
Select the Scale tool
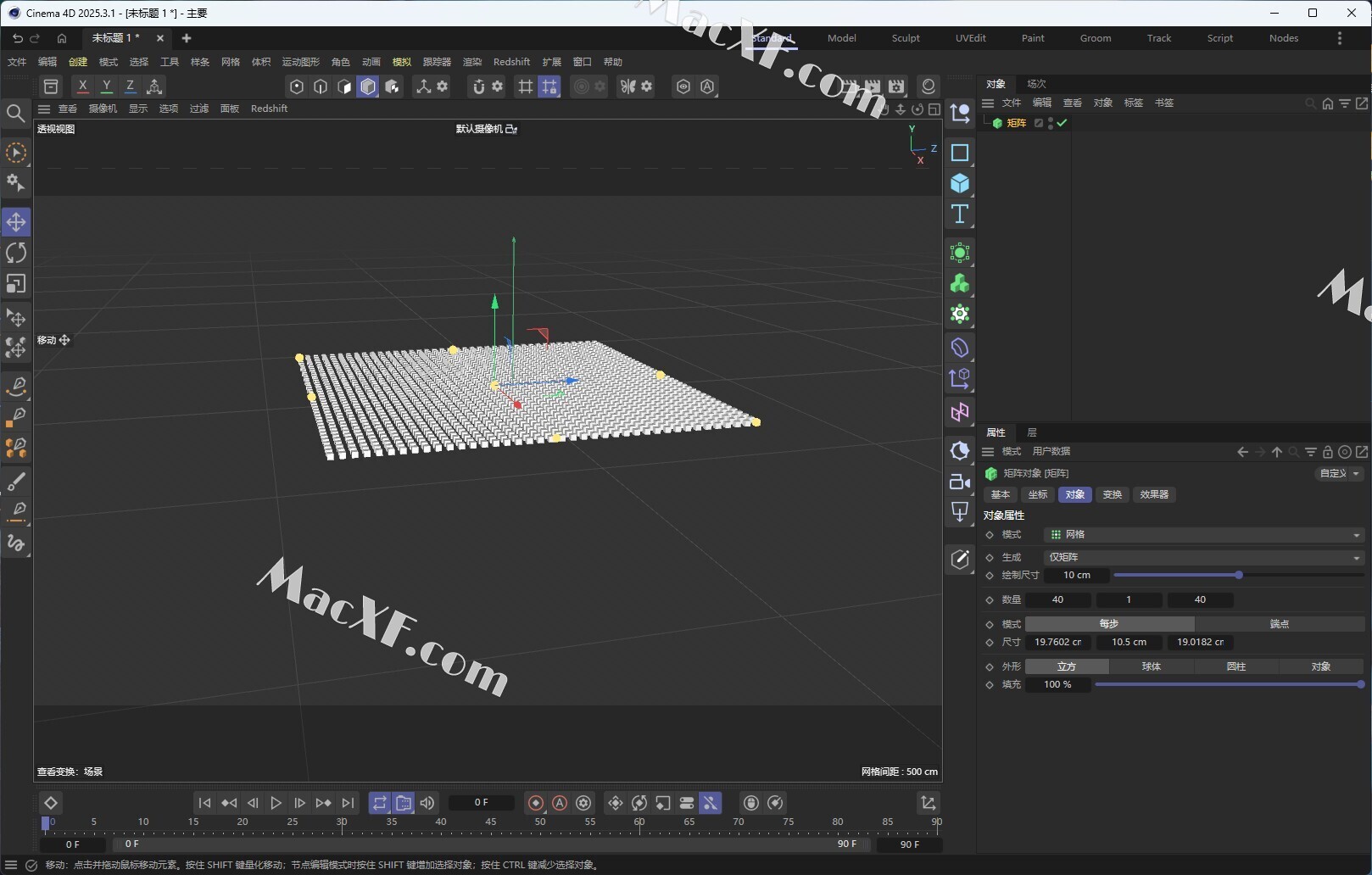point(16,283)
